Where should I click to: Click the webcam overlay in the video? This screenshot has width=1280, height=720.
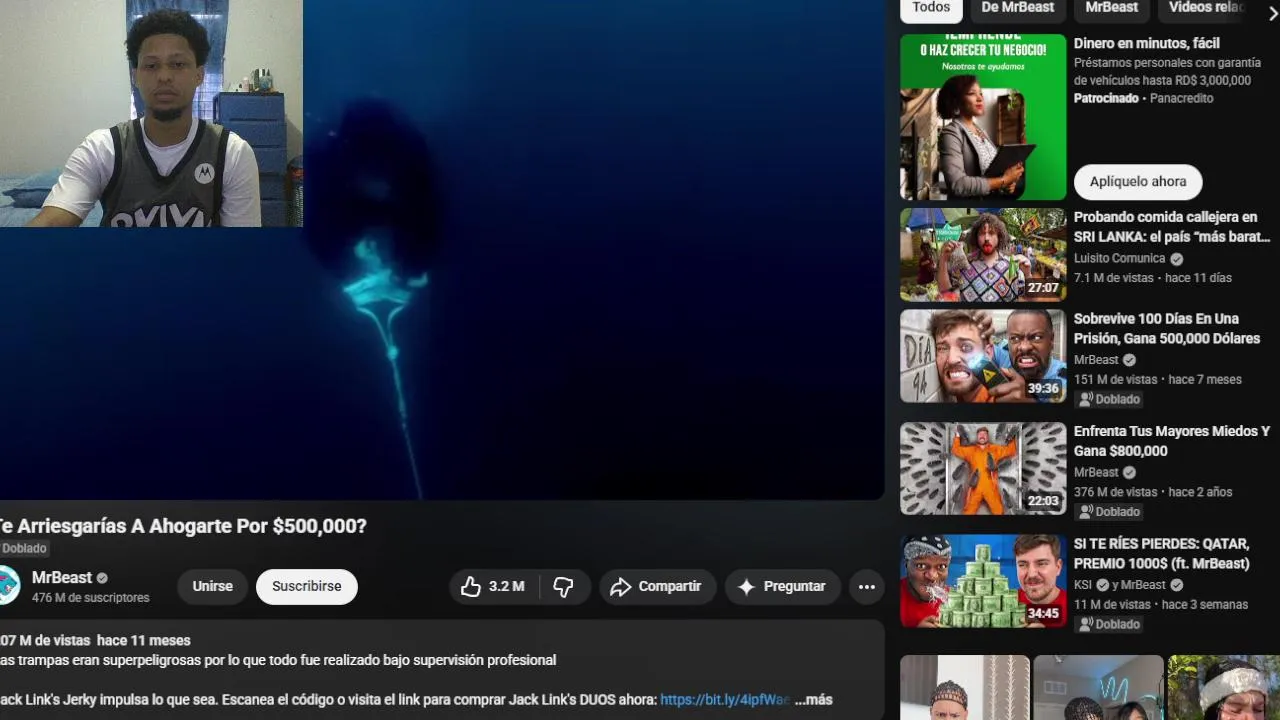pyautogui.click(x=151, y=113)
